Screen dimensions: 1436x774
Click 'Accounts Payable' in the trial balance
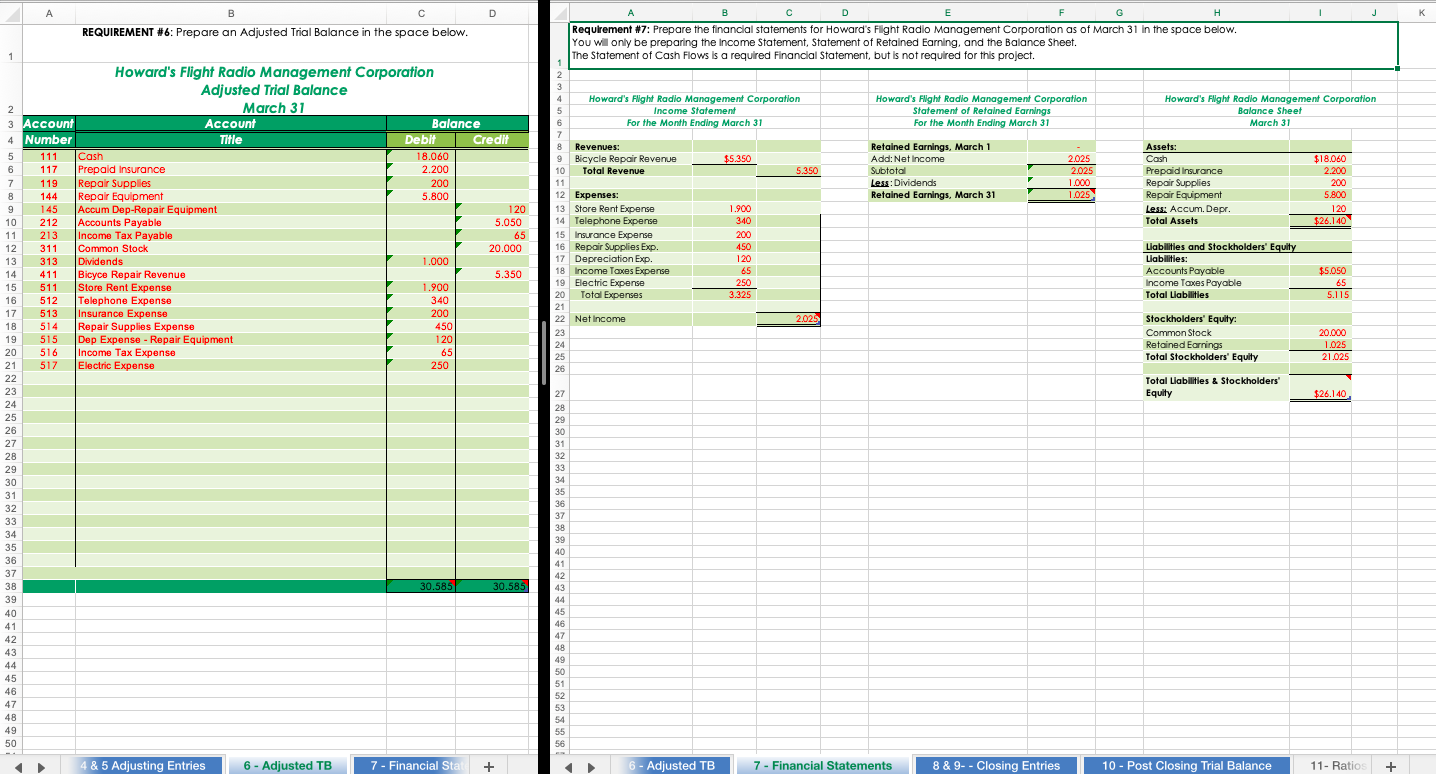(230, 222)
